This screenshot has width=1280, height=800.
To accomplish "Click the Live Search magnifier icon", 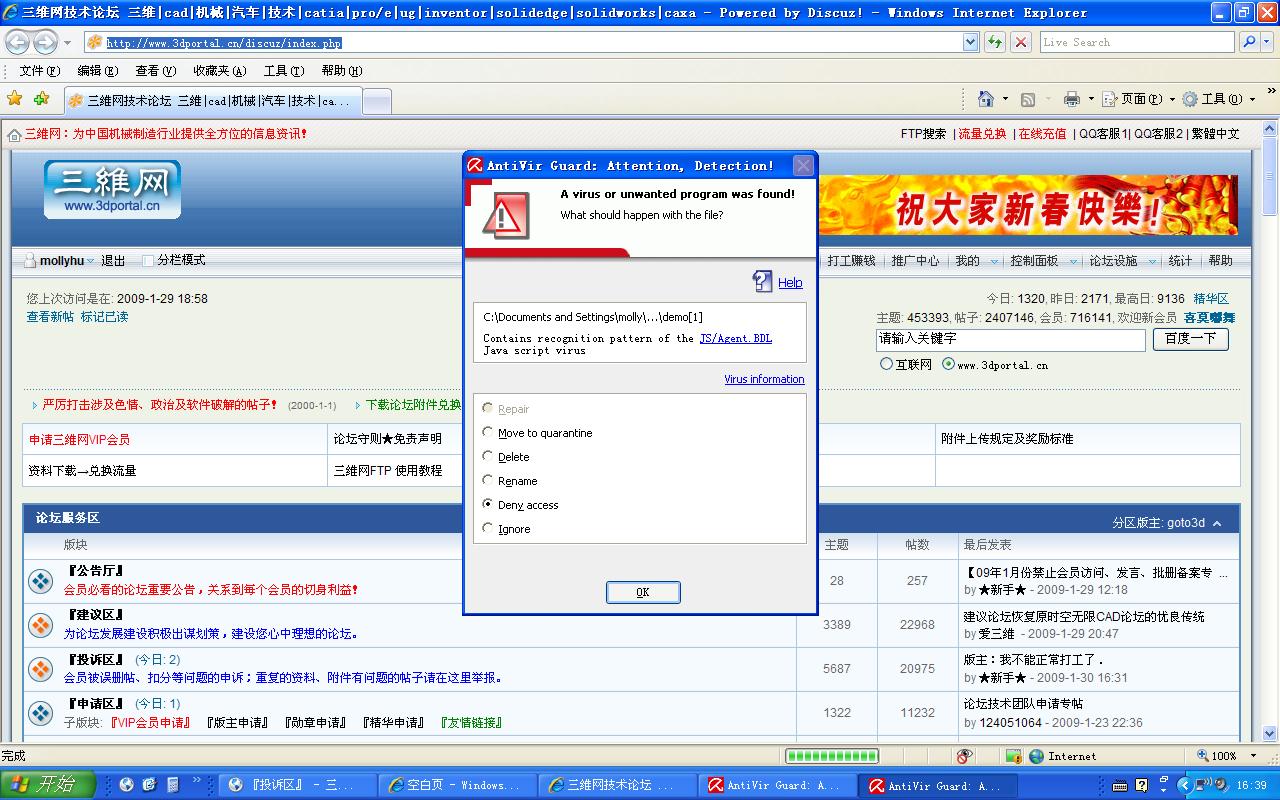I will [1249, 42].
